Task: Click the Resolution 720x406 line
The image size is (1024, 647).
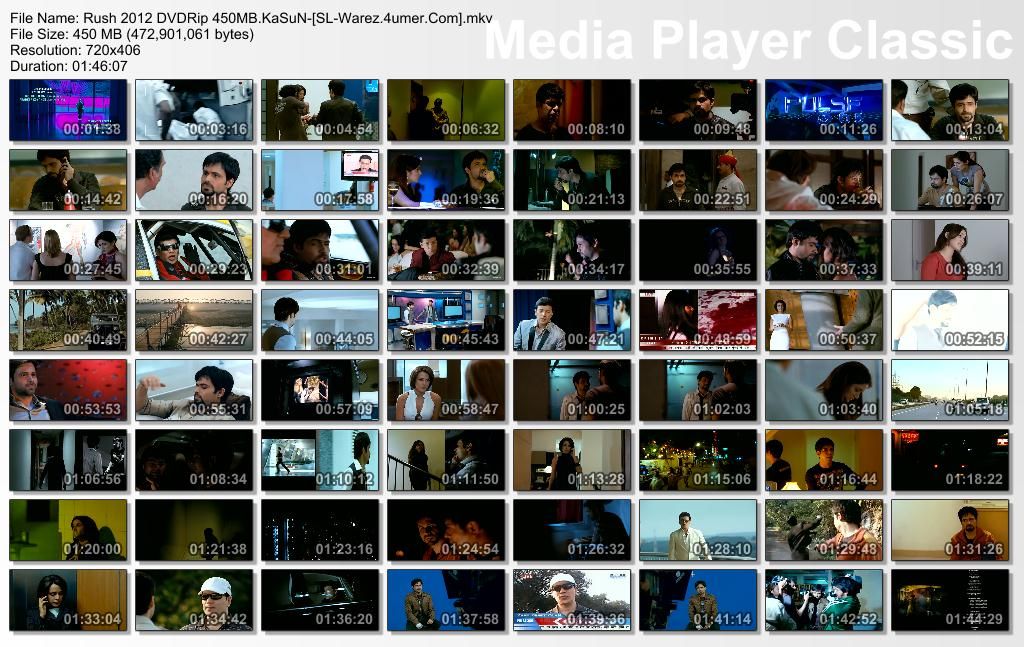Action: [x=75, y=50]
